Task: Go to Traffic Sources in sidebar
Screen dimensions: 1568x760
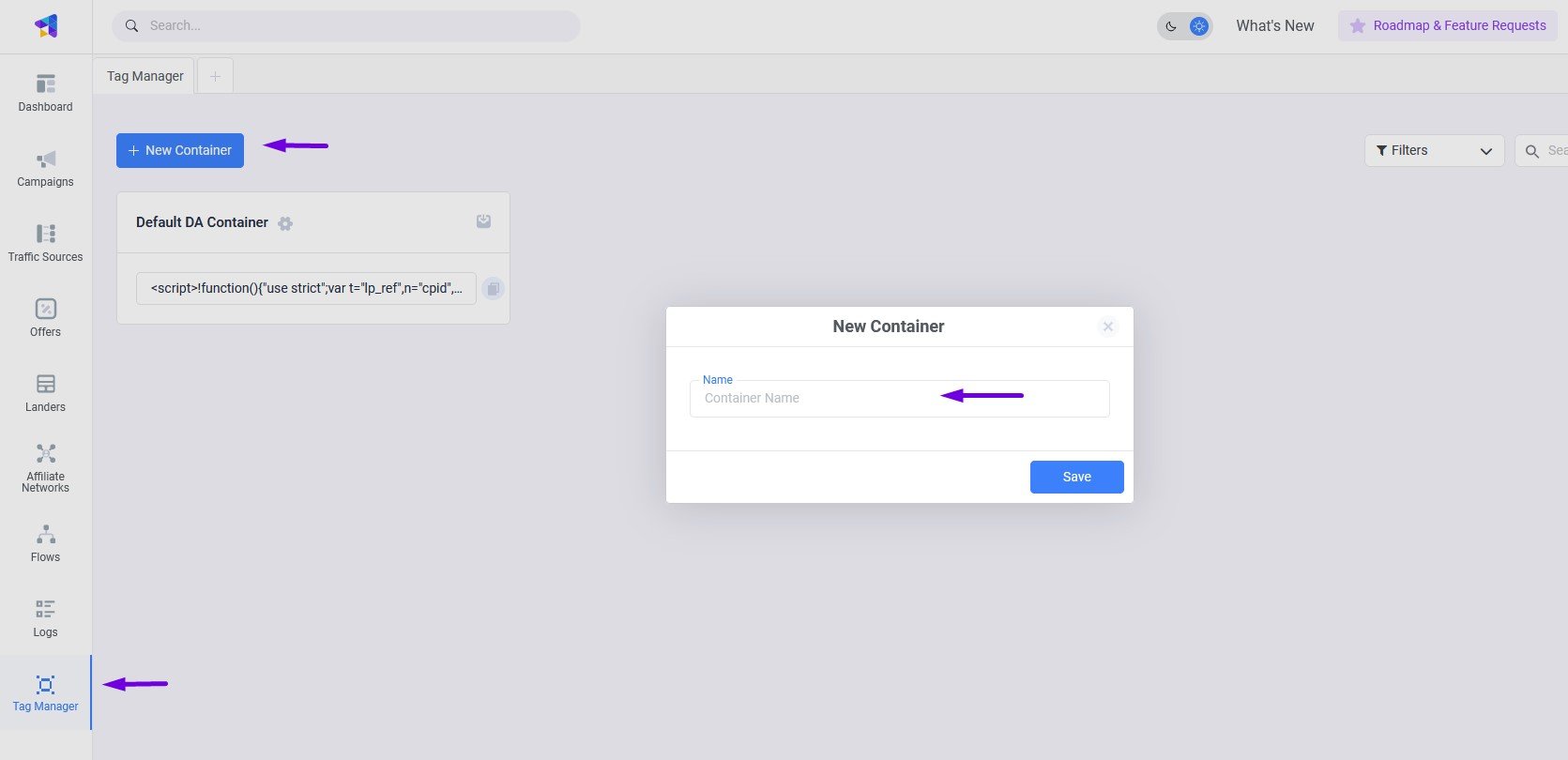Action: point(45,244)
